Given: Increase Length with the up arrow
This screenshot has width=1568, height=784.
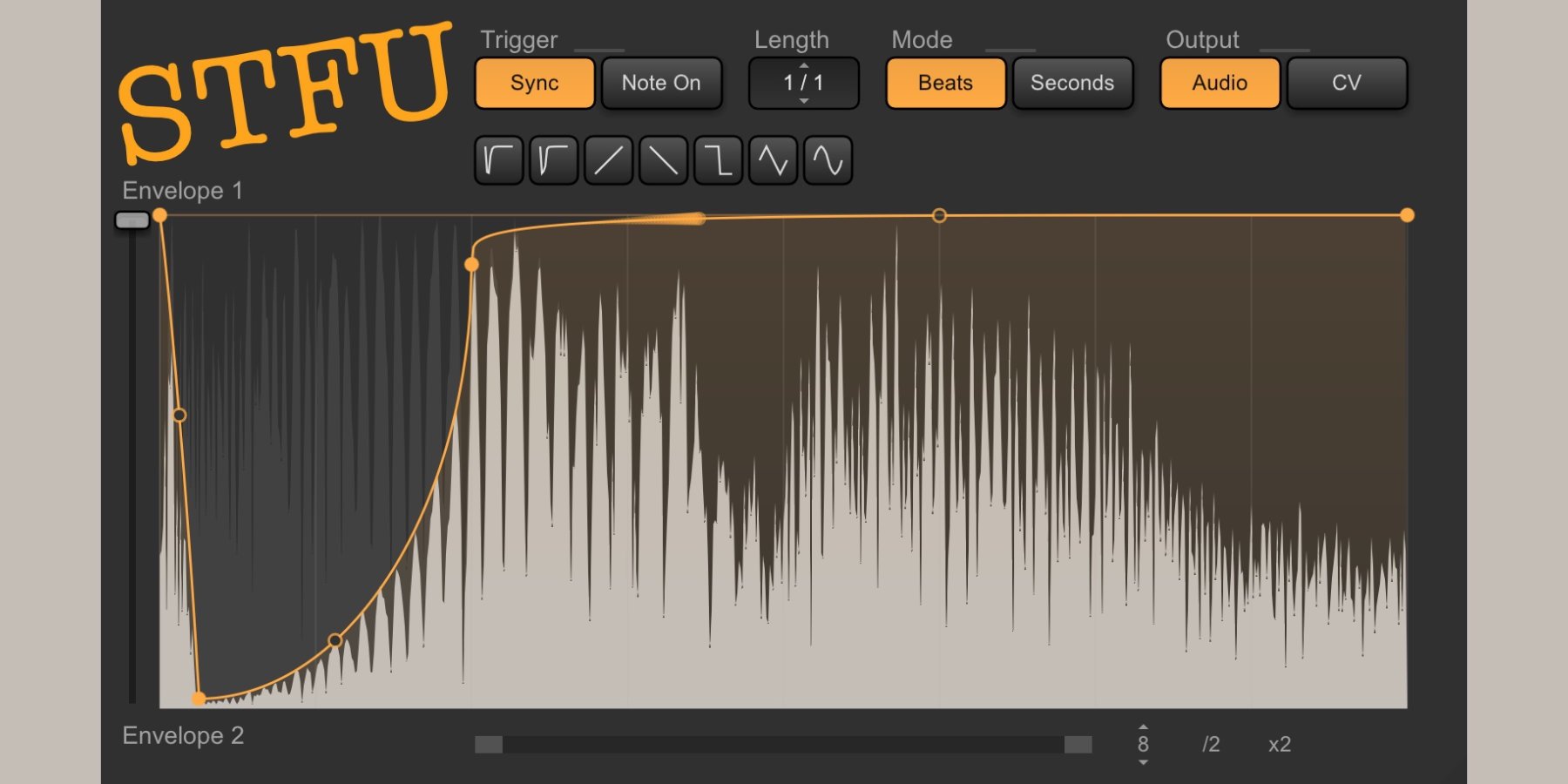Looking at the screenshot, I should 804,65.
